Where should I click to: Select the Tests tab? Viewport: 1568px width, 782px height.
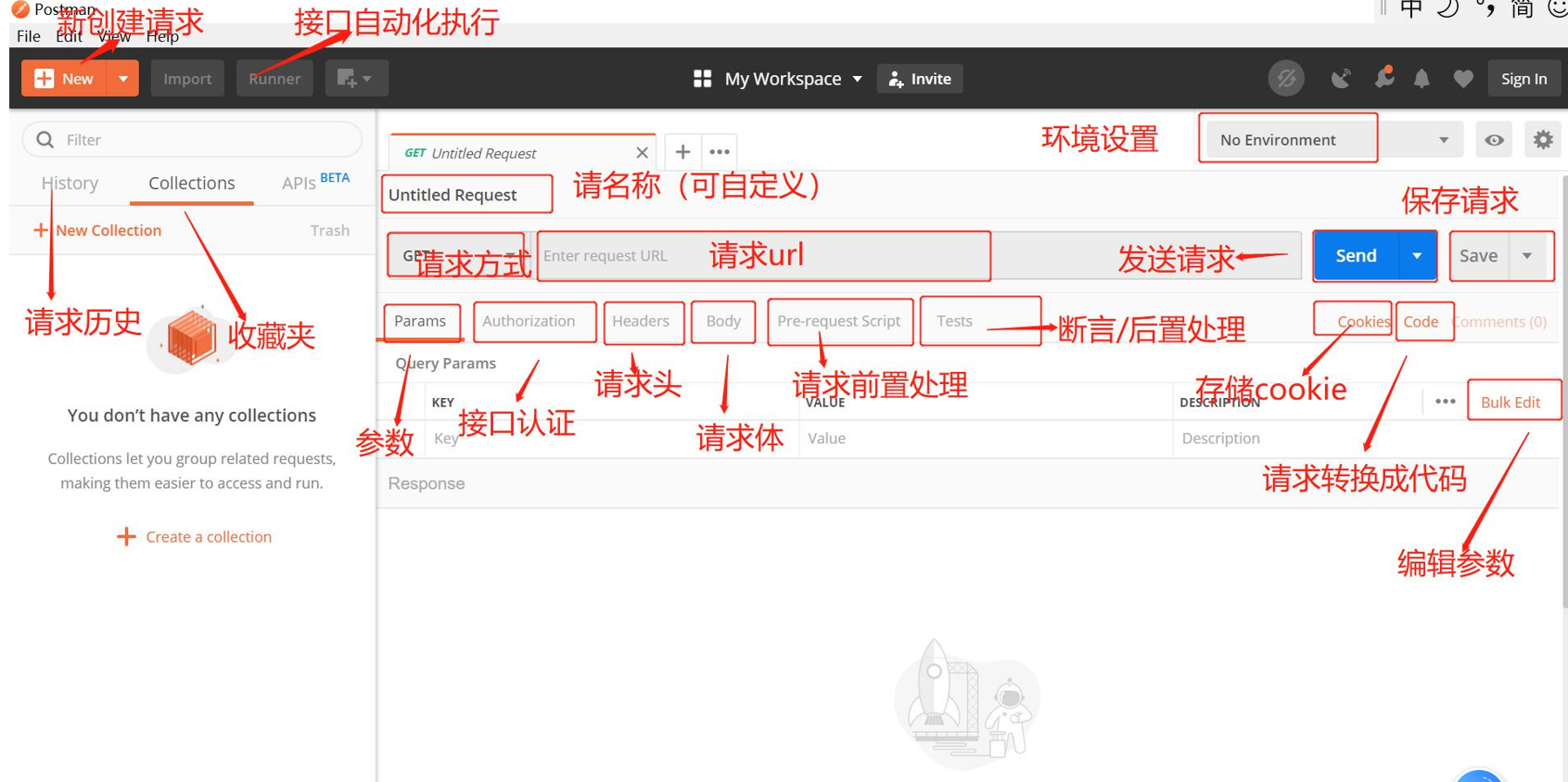click(x=954, y=321)
